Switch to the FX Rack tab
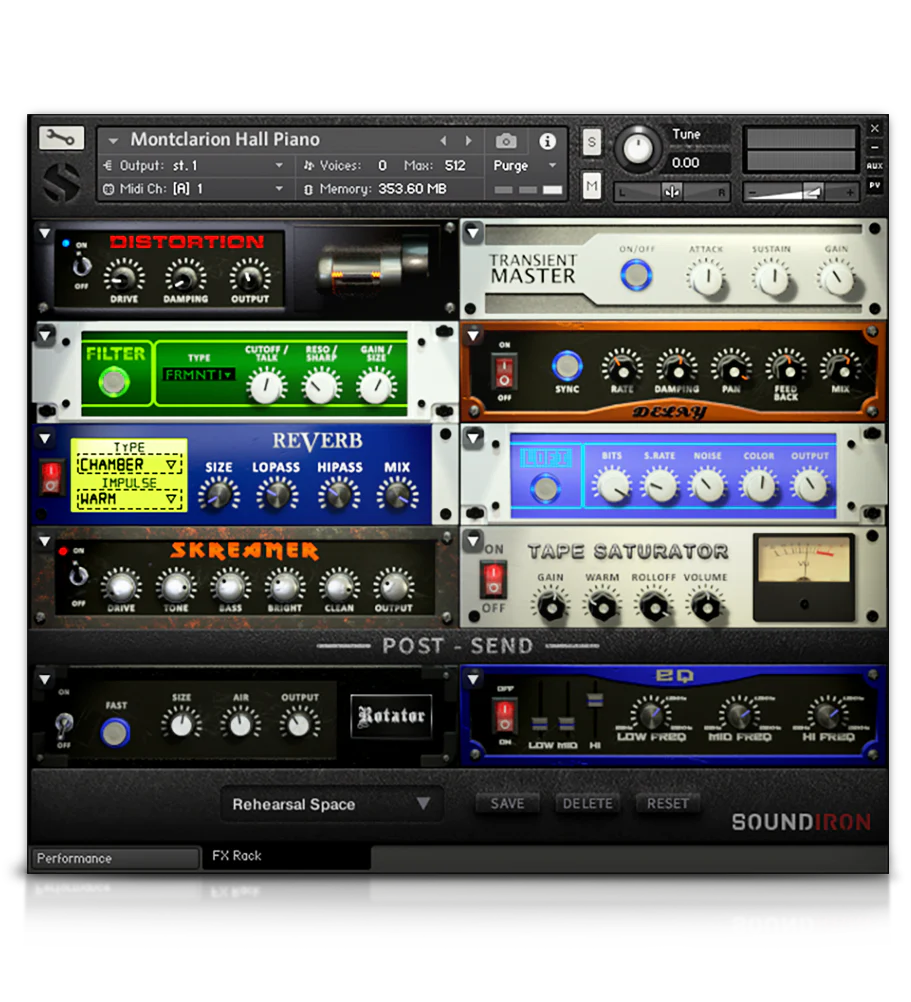This screenshot has height=1002, width=911. (236, 856)
